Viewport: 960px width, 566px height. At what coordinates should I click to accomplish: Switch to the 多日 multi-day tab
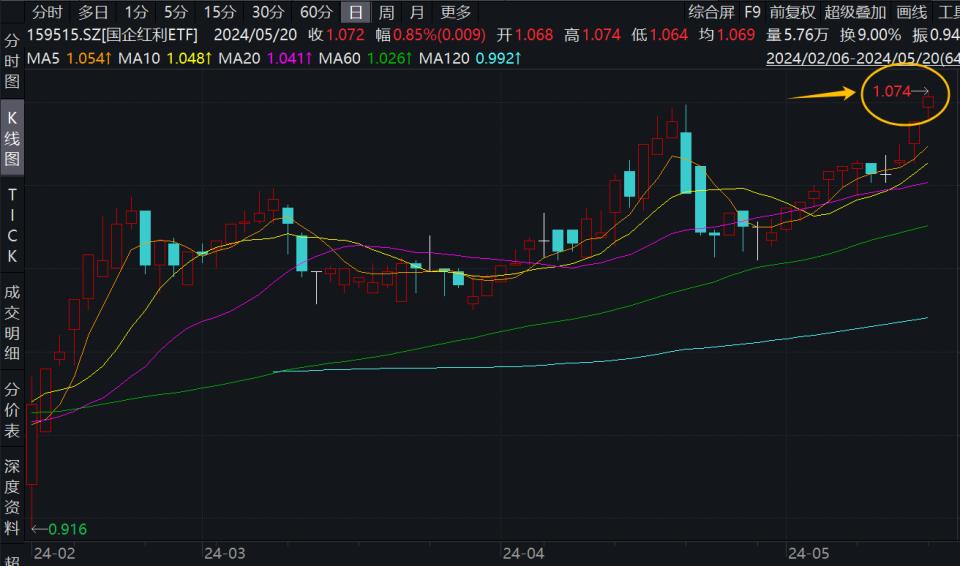pos(94,12)
